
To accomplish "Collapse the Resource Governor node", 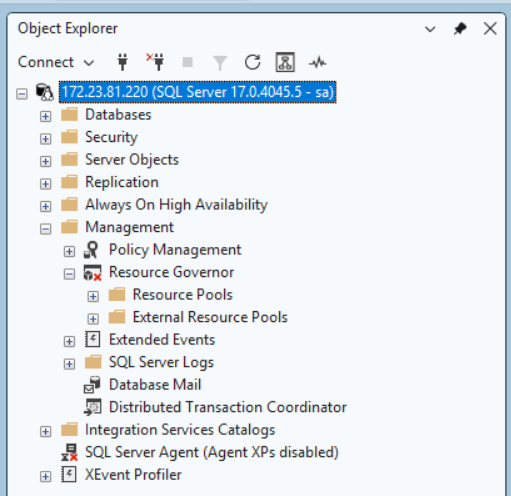I will pos(69,274).
